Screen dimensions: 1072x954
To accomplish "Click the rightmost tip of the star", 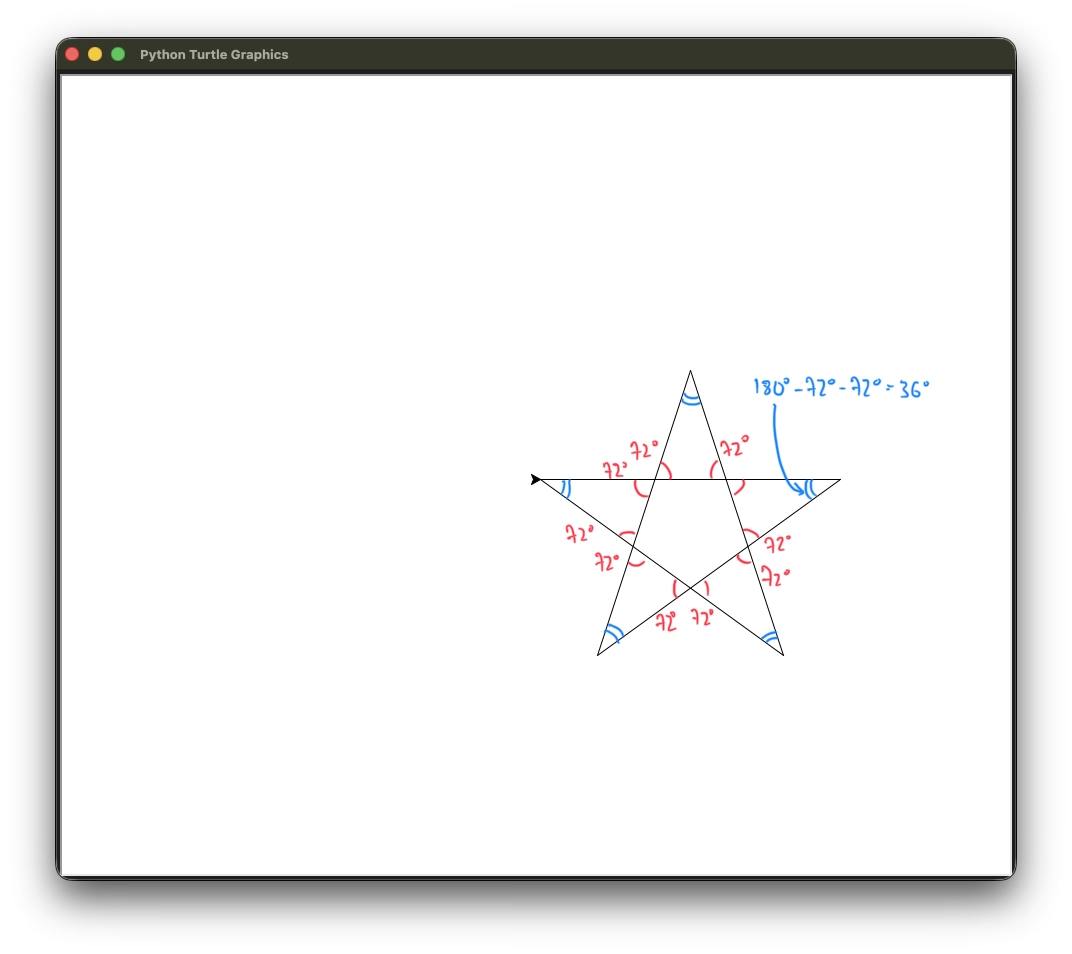I will (x=839, y=480).
